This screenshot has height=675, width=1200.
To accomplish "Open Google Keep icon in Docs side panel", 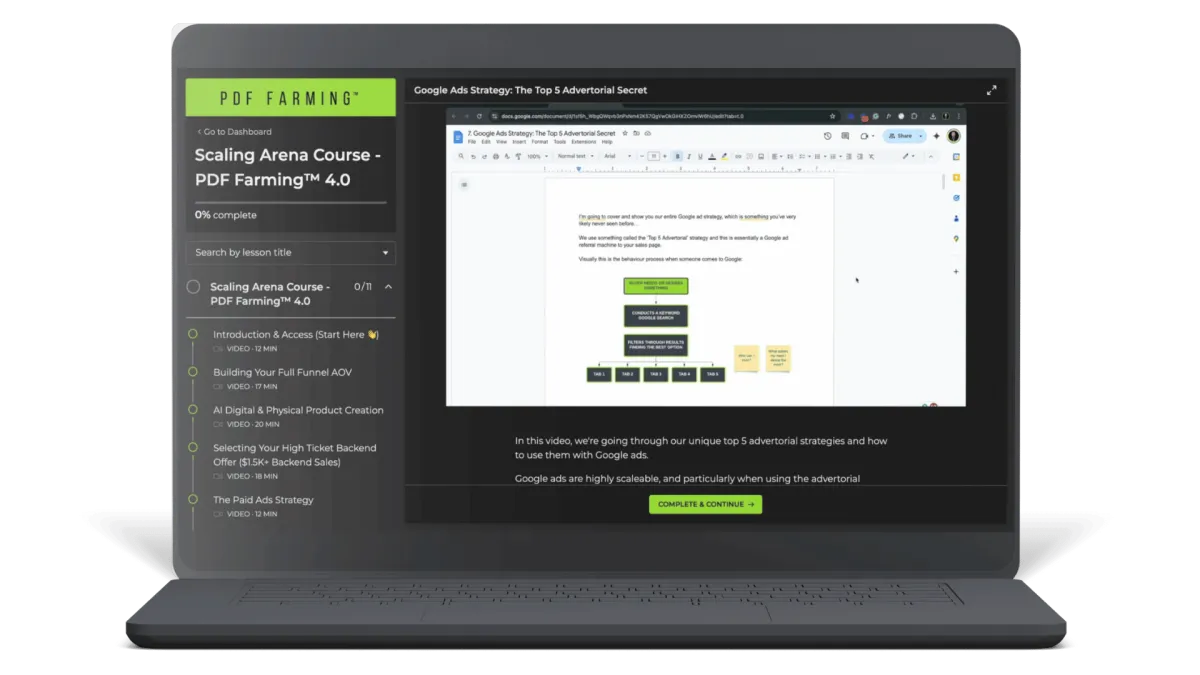I will [x=956, y=177].
